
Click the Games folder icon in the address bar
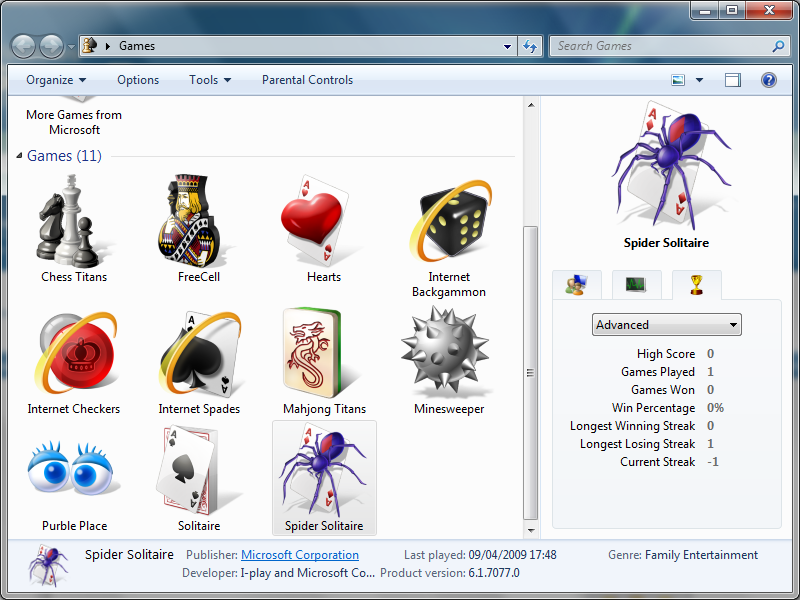(x=90, y=45)
